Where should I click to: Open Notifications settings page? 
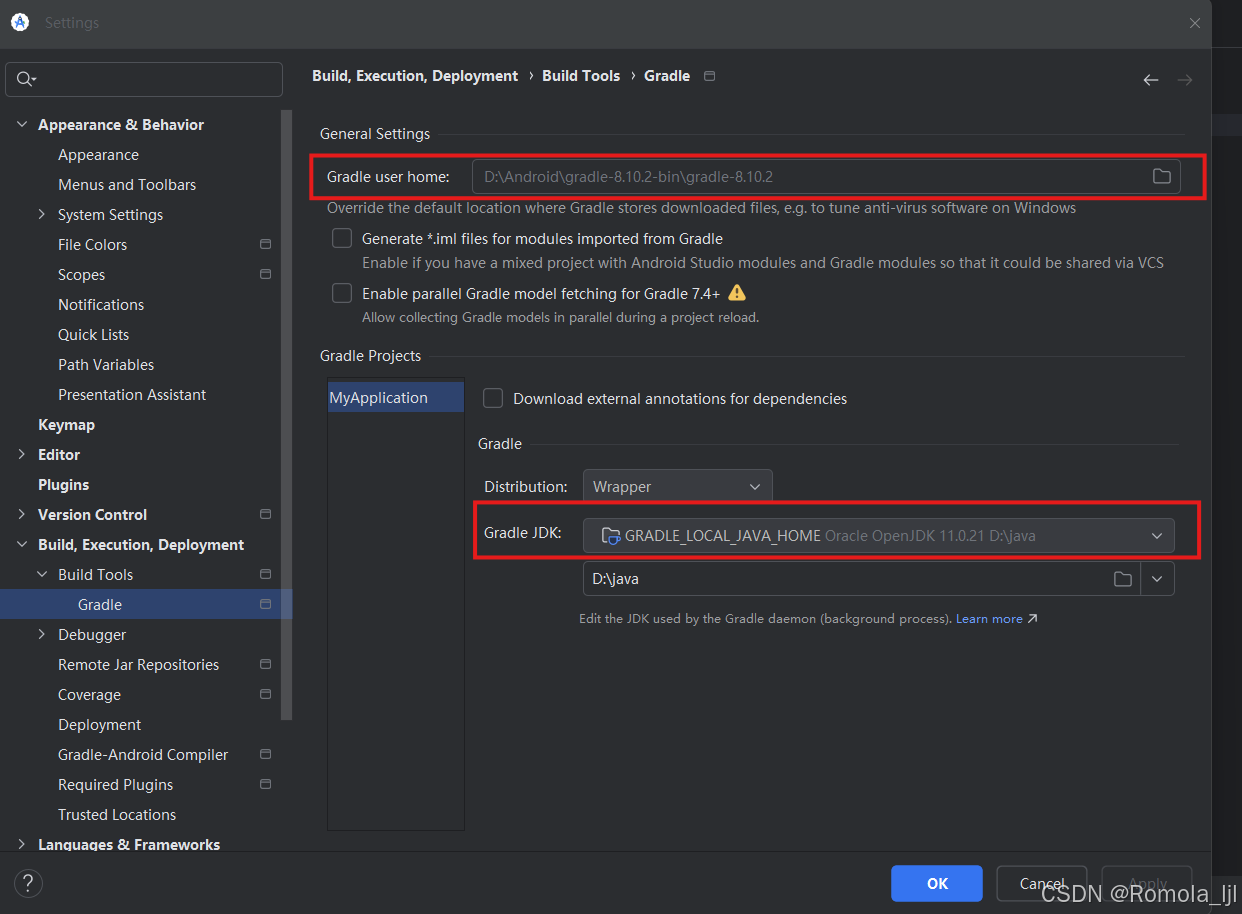point(101,305)
